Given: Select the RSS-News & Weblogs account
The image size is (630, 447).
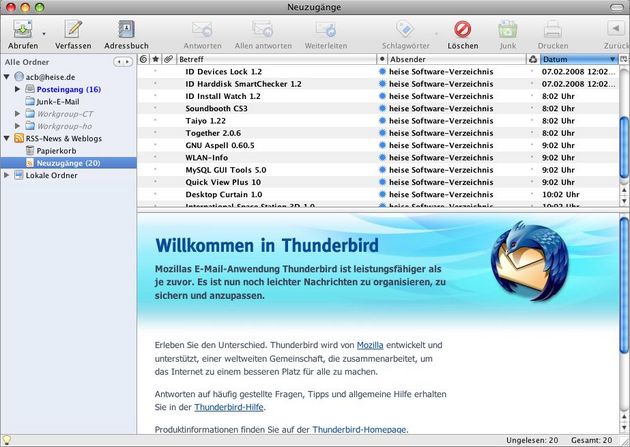Looking at the screenshot, I should tap(63, 139).
